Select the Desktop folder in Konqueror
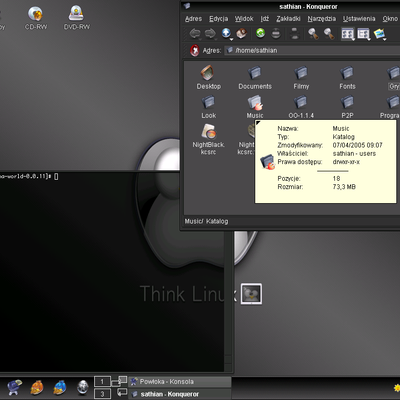 208,77
